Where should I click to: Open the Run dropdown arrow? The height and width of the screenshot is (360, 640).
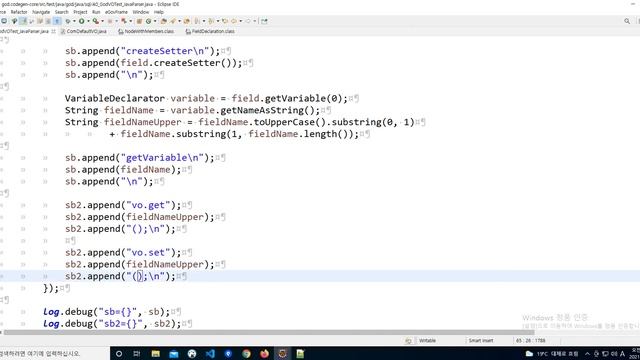pyautogui.click(x=88, y=21)
